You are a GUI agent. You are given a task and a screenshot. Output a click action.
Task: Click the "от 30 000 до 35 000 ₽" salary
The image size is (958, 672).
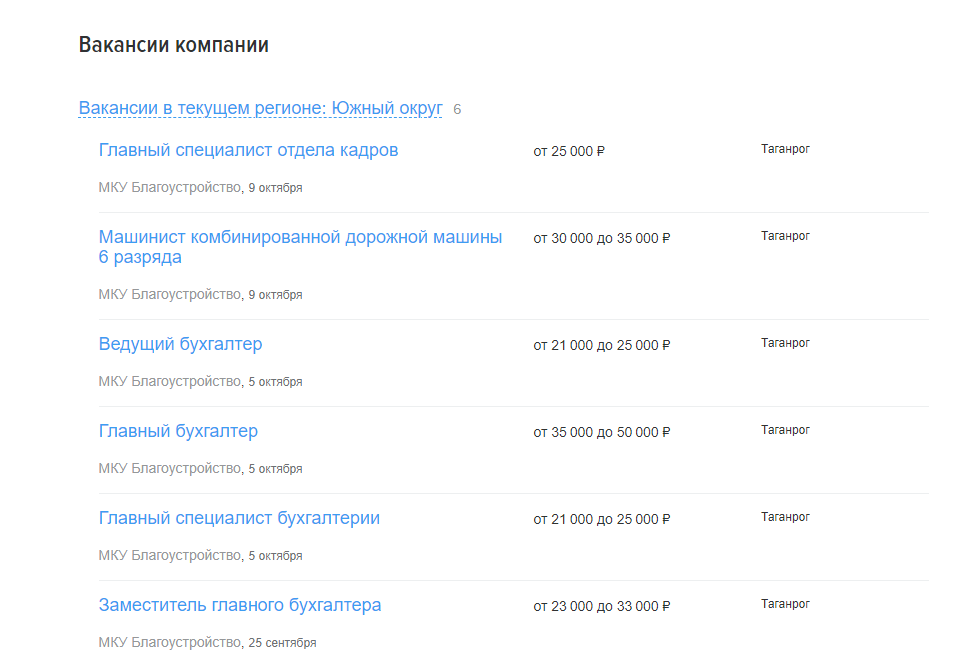click(x=601, y=239)
